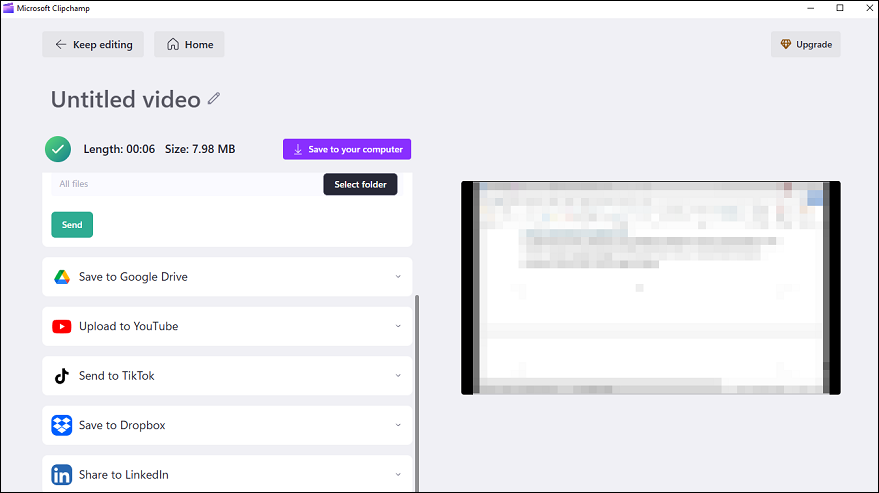Click the Send to TikTok label

click(x=117, y=376)
